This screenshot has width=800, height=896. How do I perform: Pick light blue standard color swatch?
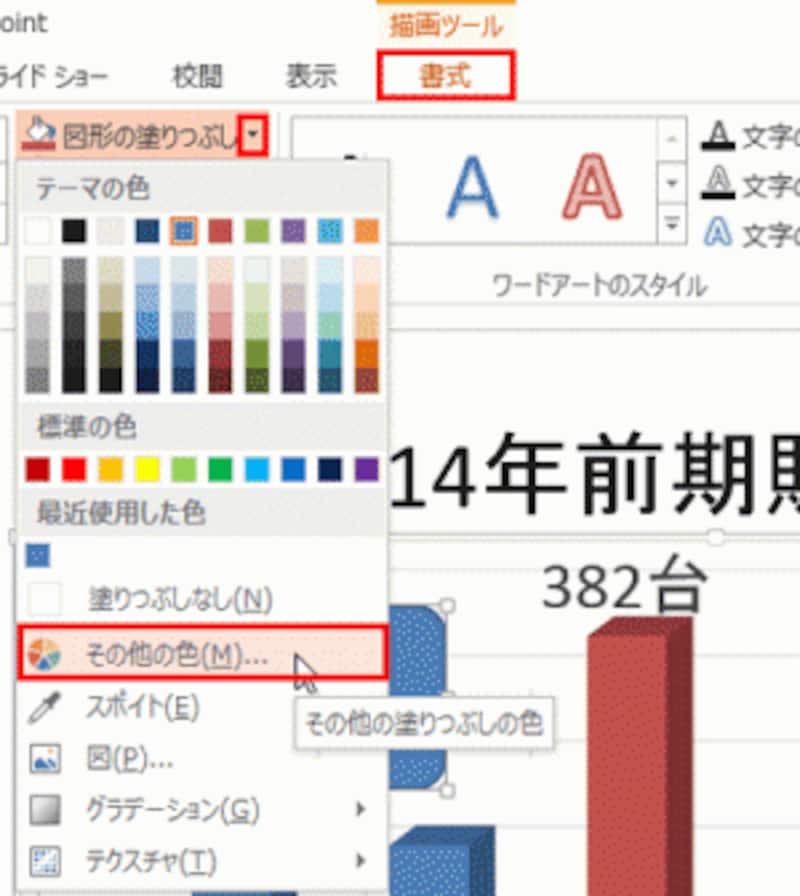[x=257, y=470]
